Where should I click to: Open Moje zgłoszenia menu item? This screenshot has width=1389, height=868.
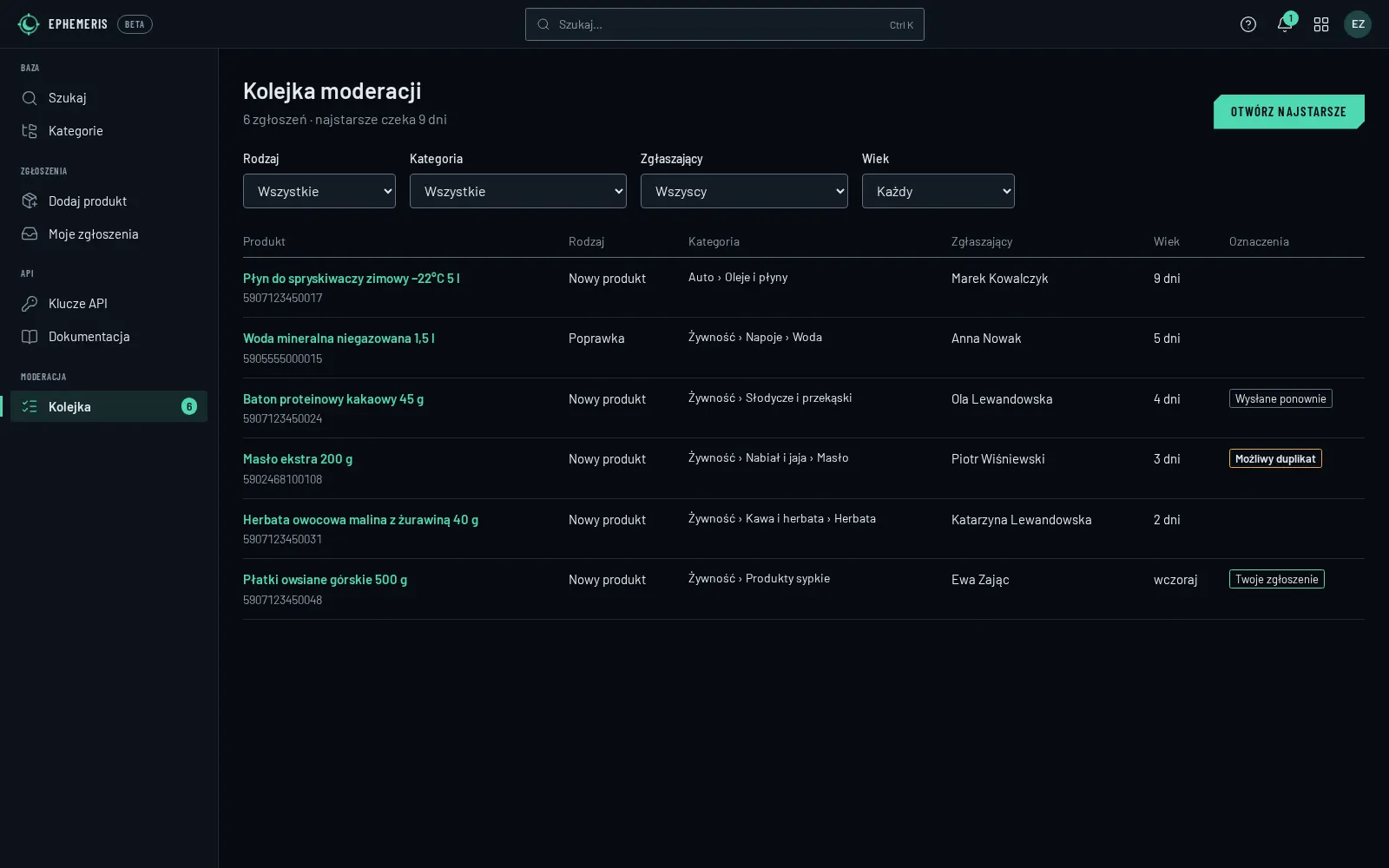click(x=109, y=234)
